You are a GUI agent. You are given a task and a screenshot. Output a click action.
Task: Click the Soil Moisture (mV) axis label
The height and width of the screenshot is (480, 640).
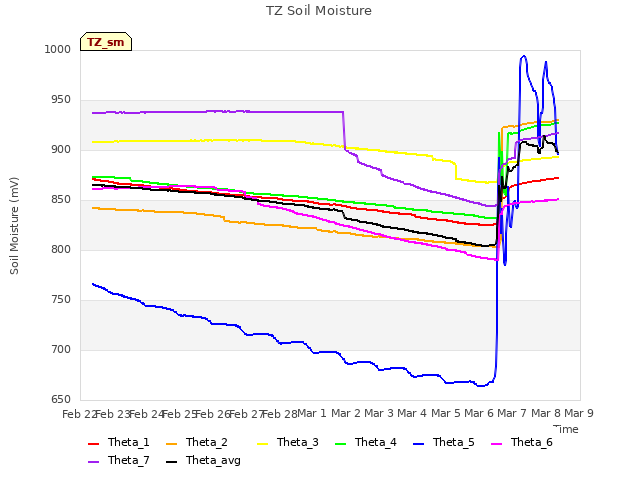14,226
